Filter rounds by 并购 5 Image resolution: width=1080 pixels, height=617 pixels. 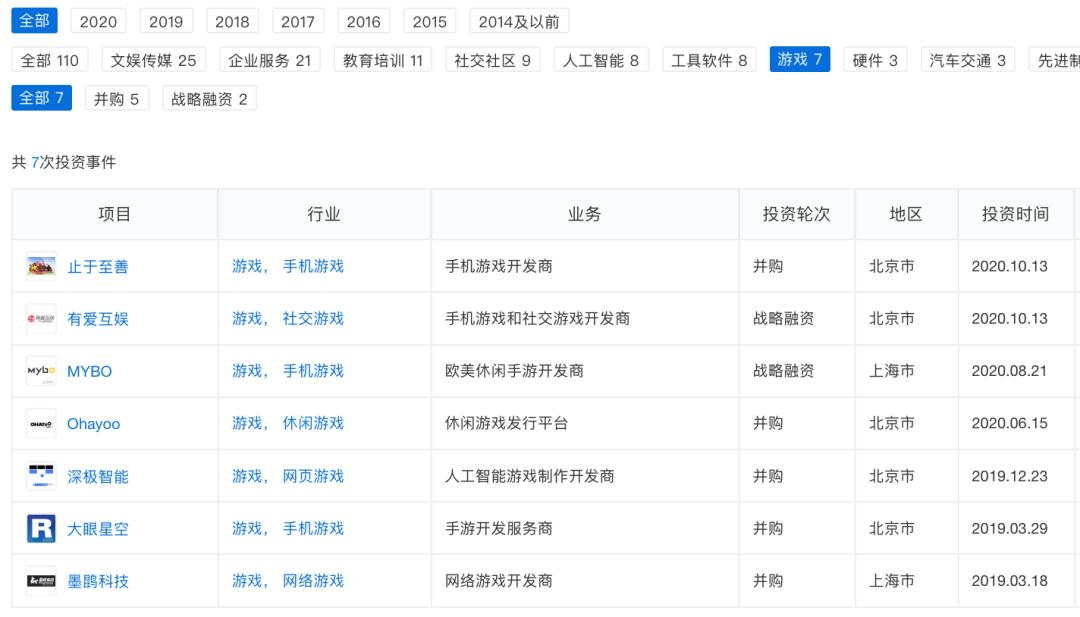tap(116, 99)
